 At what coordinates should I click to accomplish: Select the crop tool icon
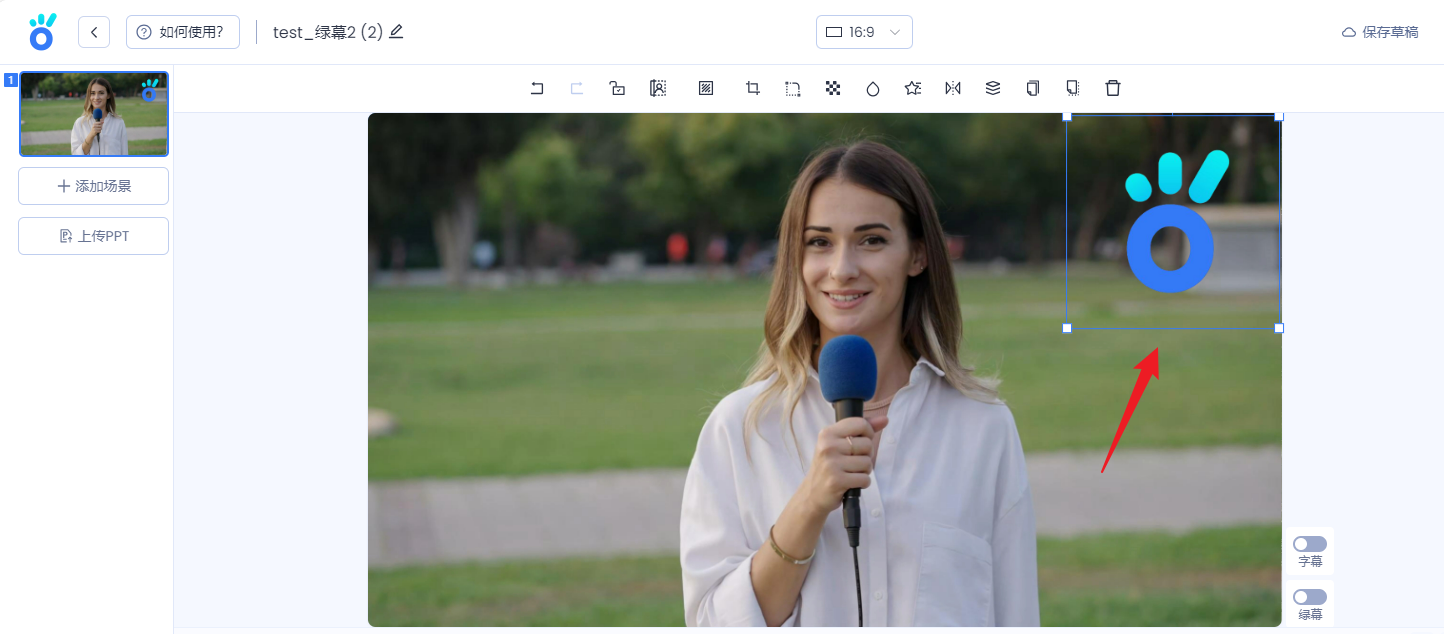click(753, 88)
